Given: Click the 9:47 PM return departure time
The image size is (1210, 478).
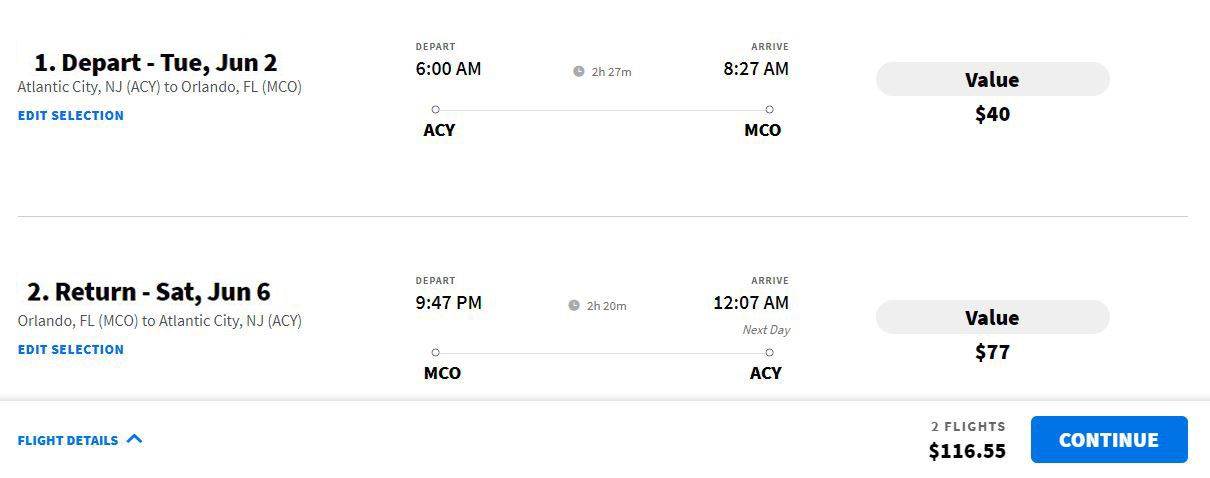Looking at the screenshot, I should [448, 302].
